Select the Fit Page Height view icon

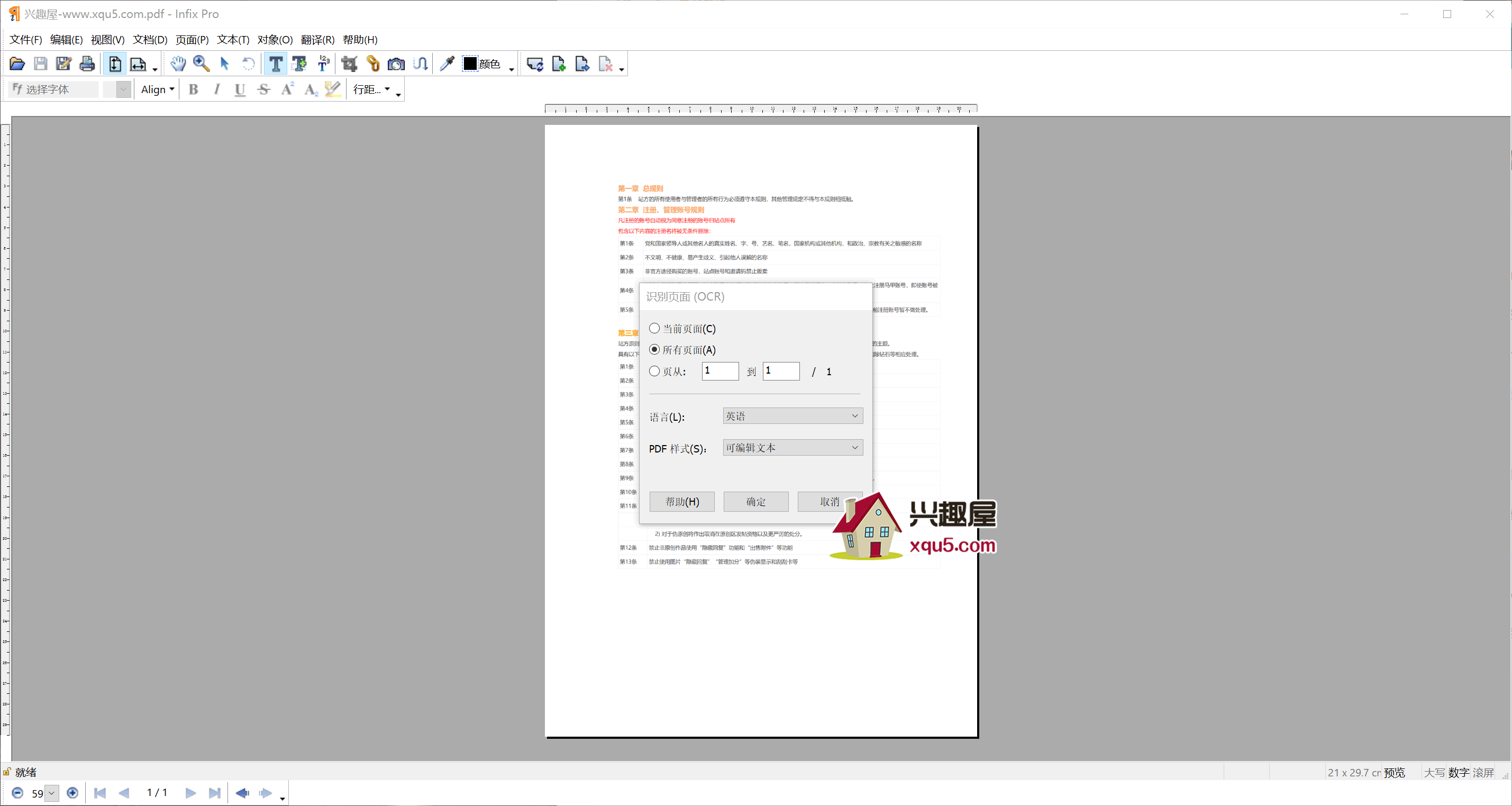click(115, 64)
